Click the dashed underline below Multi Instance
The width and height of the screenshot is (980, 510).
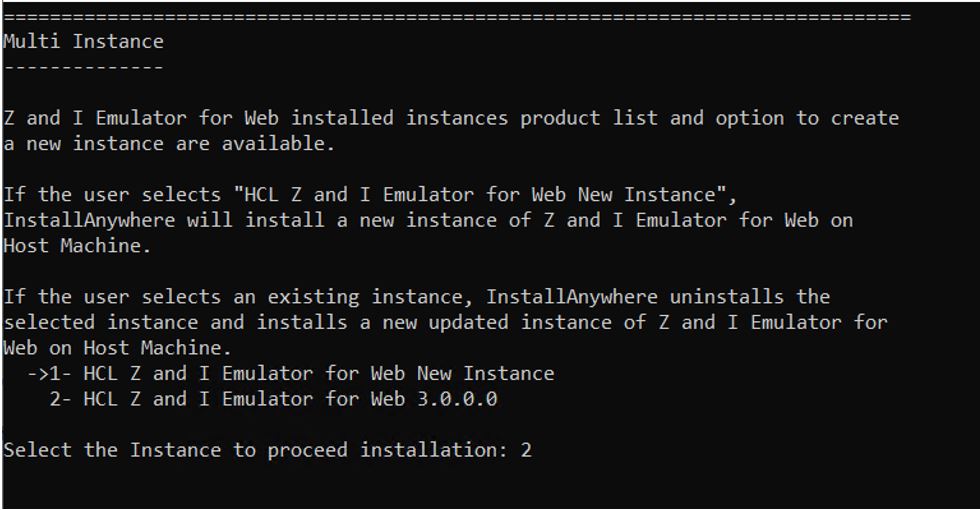point(83,67)
